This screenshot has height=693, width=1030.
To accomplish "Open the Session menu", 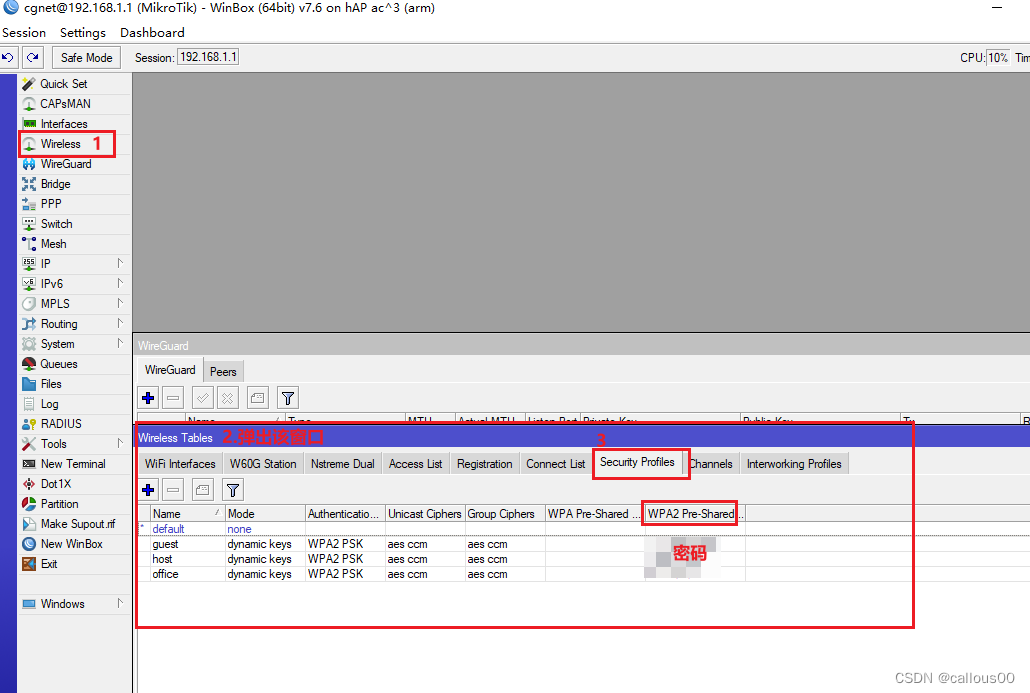I will click(24, 32).
